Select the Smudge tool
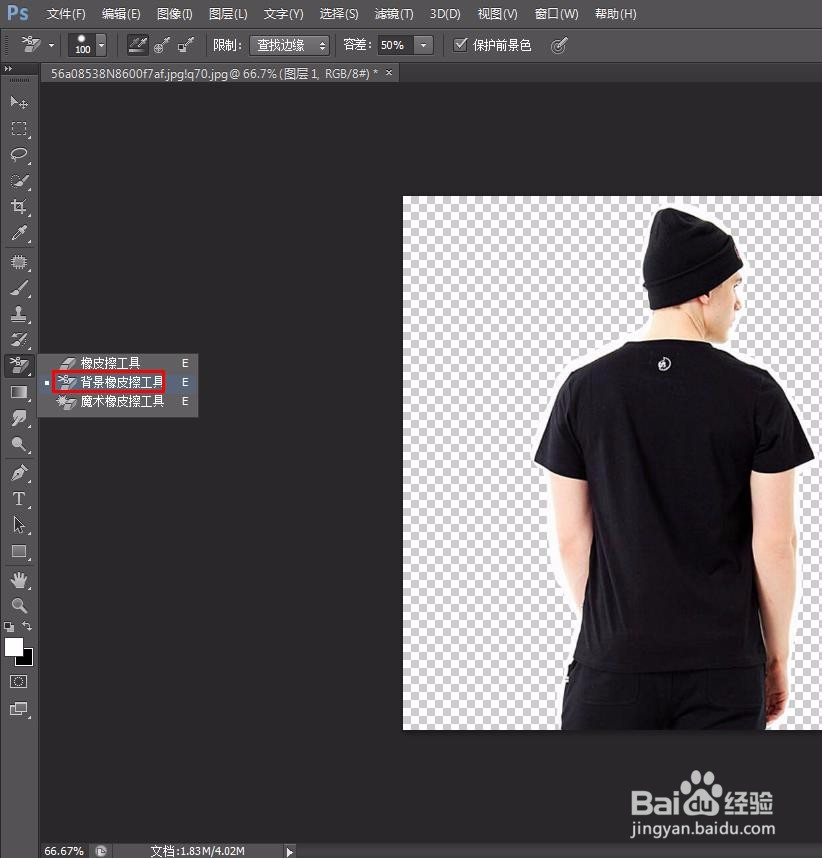The width and height of the screenshot is (822, 858). (x=19, y=419)
